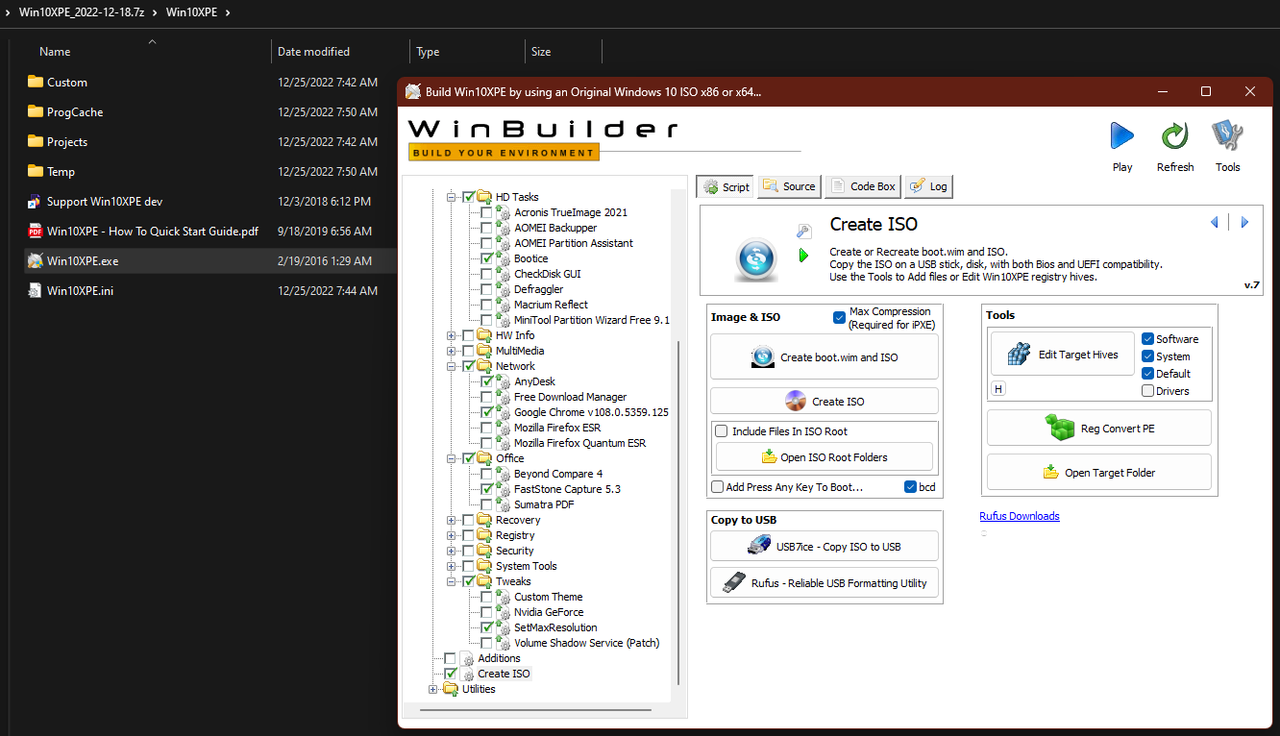
Task: Click the Reg Convert PE button
Action: (x=1099, y=428)
